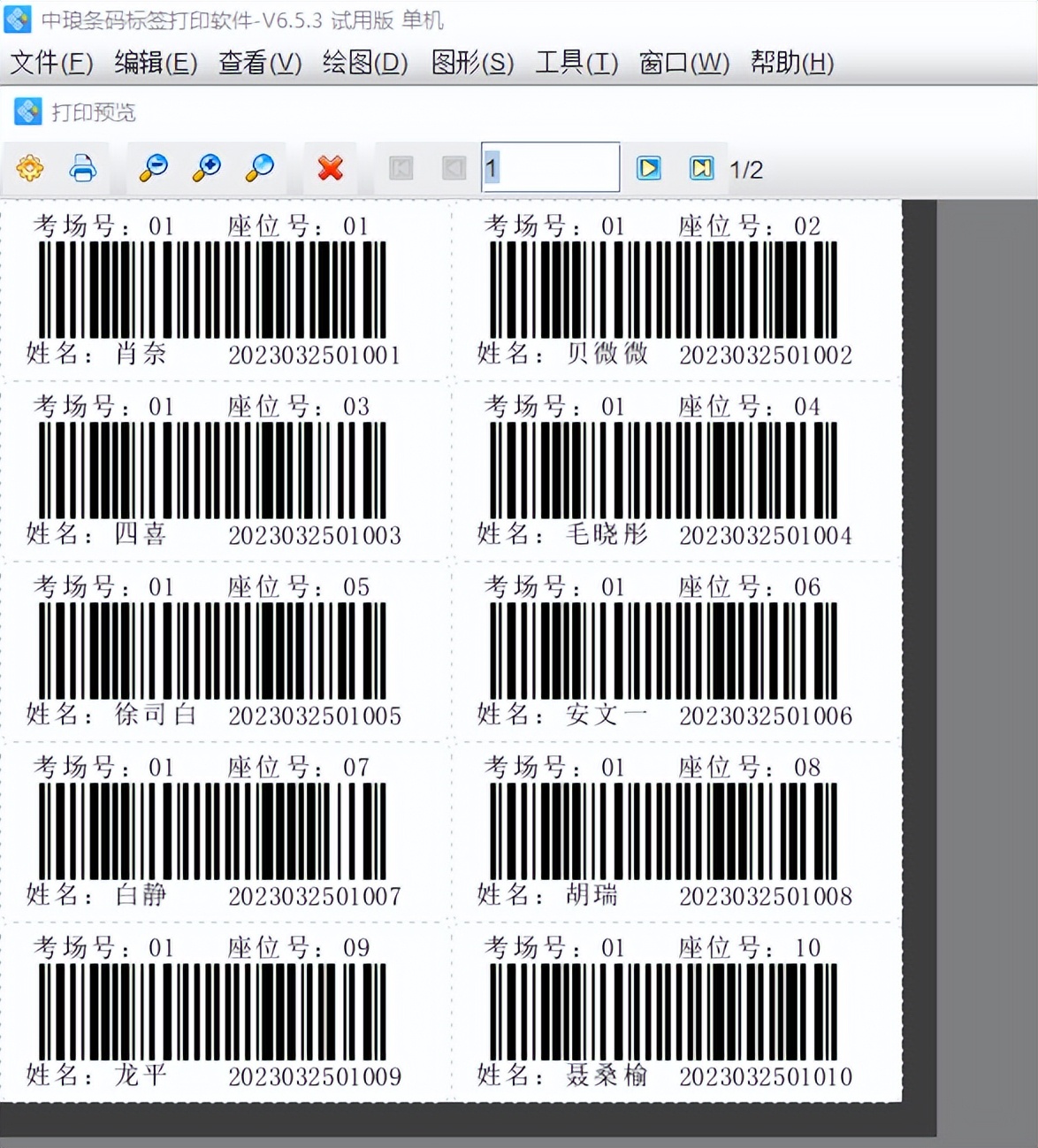Jump to the last page
Image resolution: width=1038 pixels, height=1148 pixels.
[702, 168]
